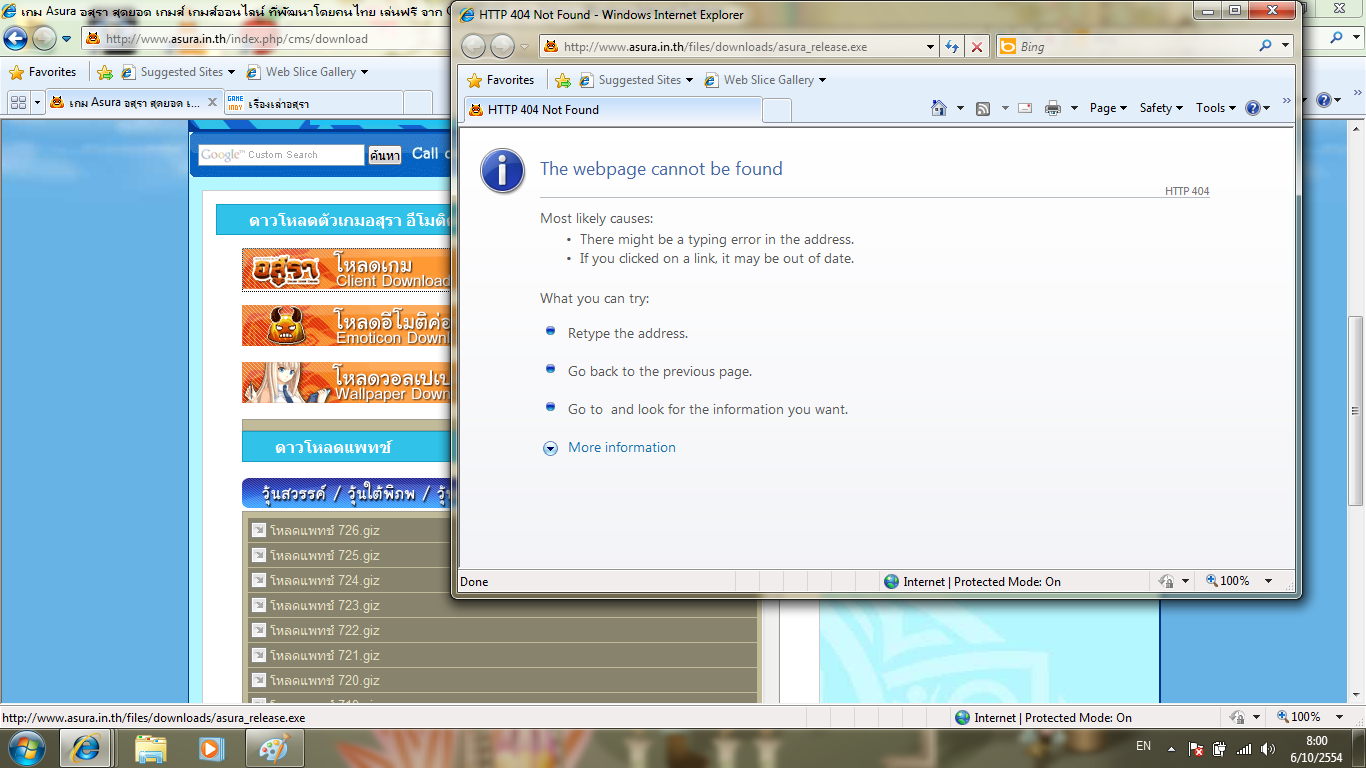The image size is (1366, 768).
Task: Click the Favorites star in the background Asura window
Action: (16, 72)
